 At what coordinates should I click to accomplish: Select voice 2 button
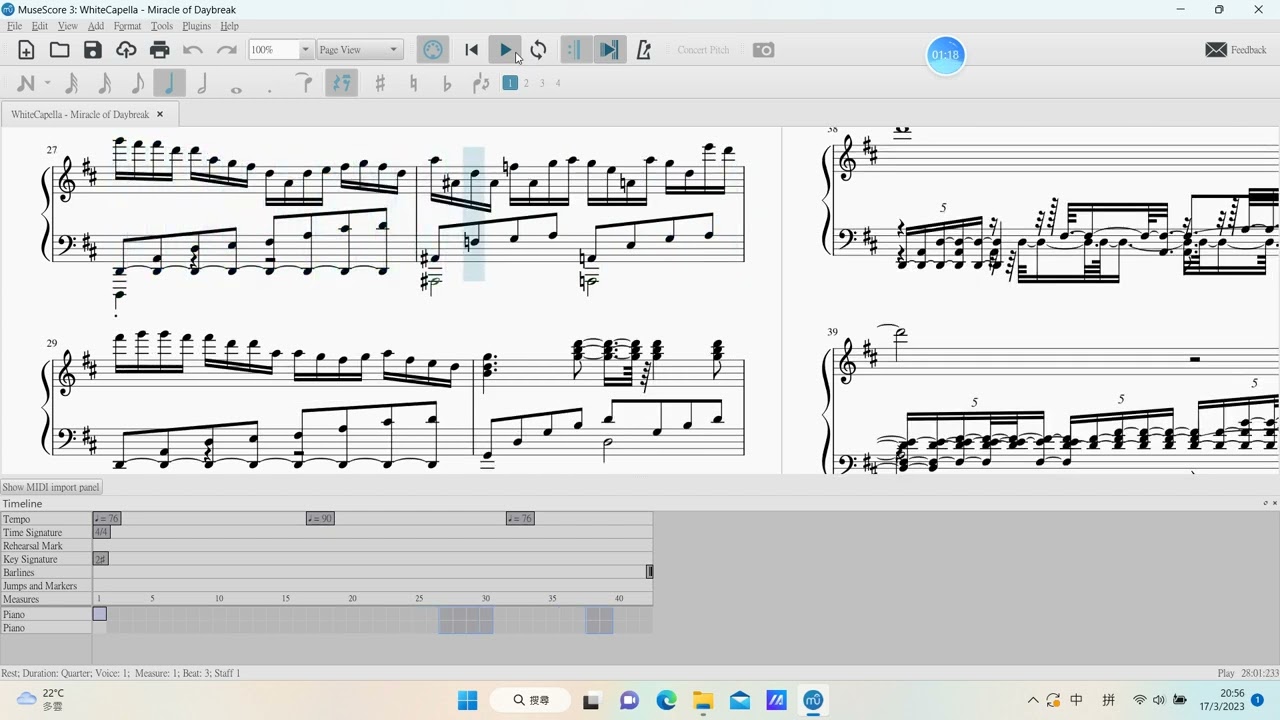[526, 83]
